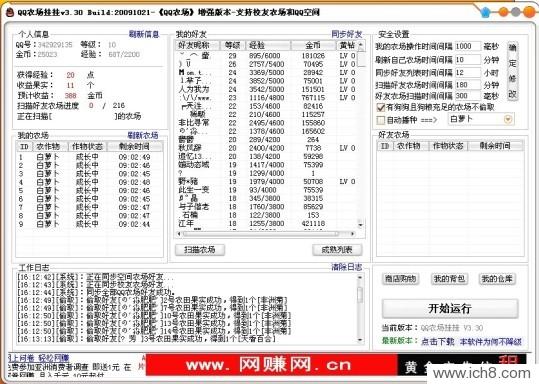Screen dimensions: 539x384
Task: Open the 成熟列表 button
Action: coord(337,250)
